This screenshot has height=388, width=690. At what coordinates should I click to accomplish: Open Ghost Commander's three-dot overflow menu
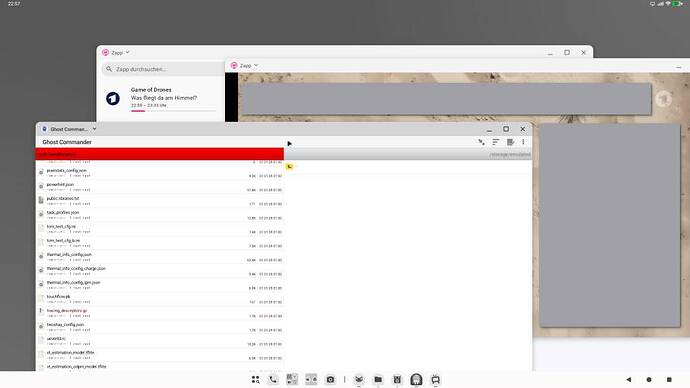[523, 142]
